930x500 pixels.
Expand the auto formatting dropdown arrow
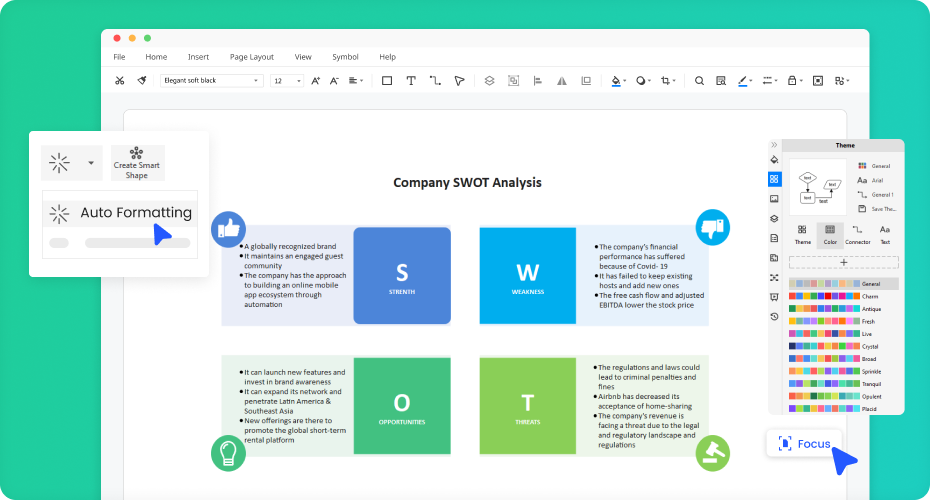coord(91,162)
